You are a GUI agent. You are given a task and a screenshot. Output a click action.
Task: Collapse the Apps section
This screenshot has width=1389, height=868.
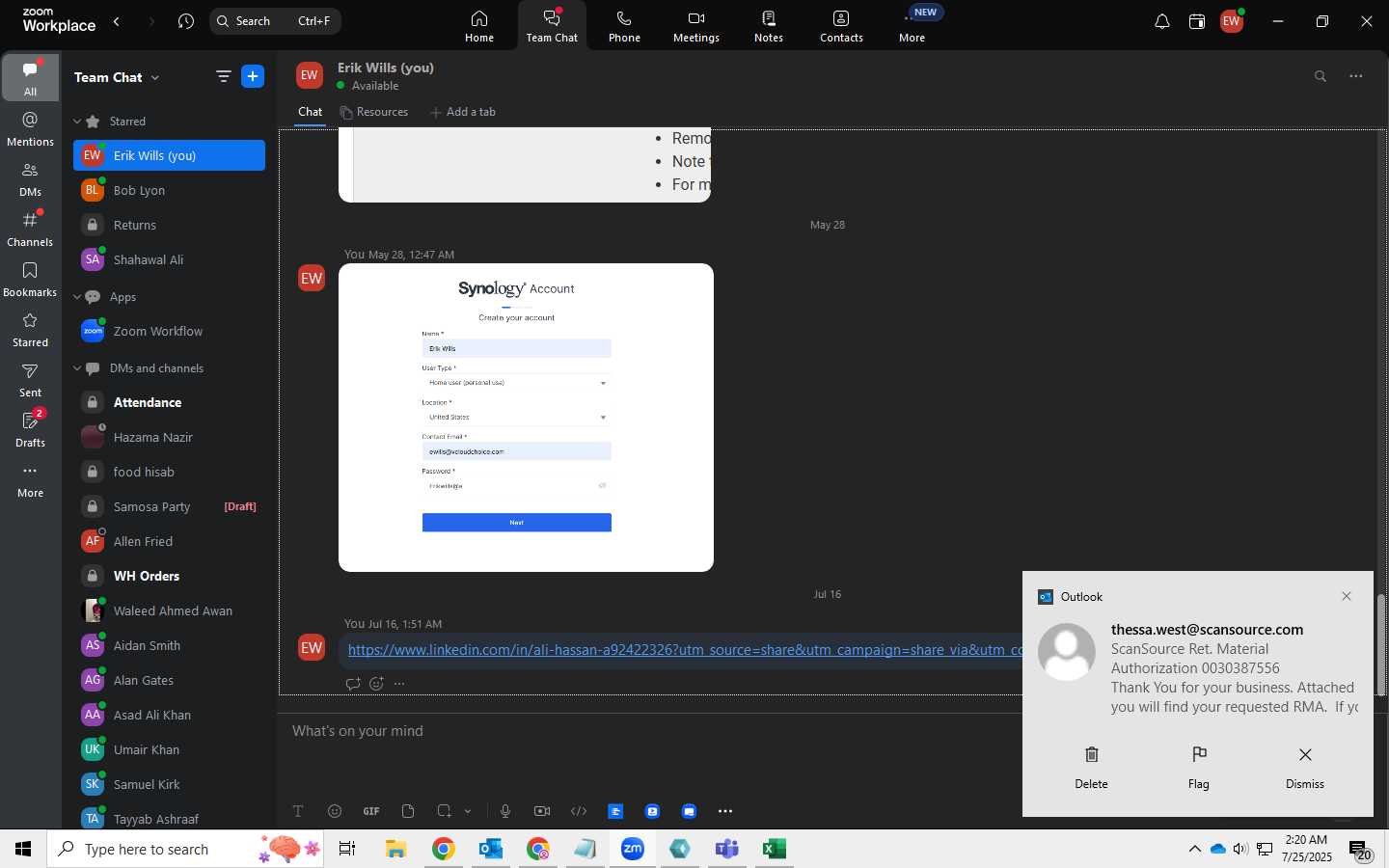[77, 297]
